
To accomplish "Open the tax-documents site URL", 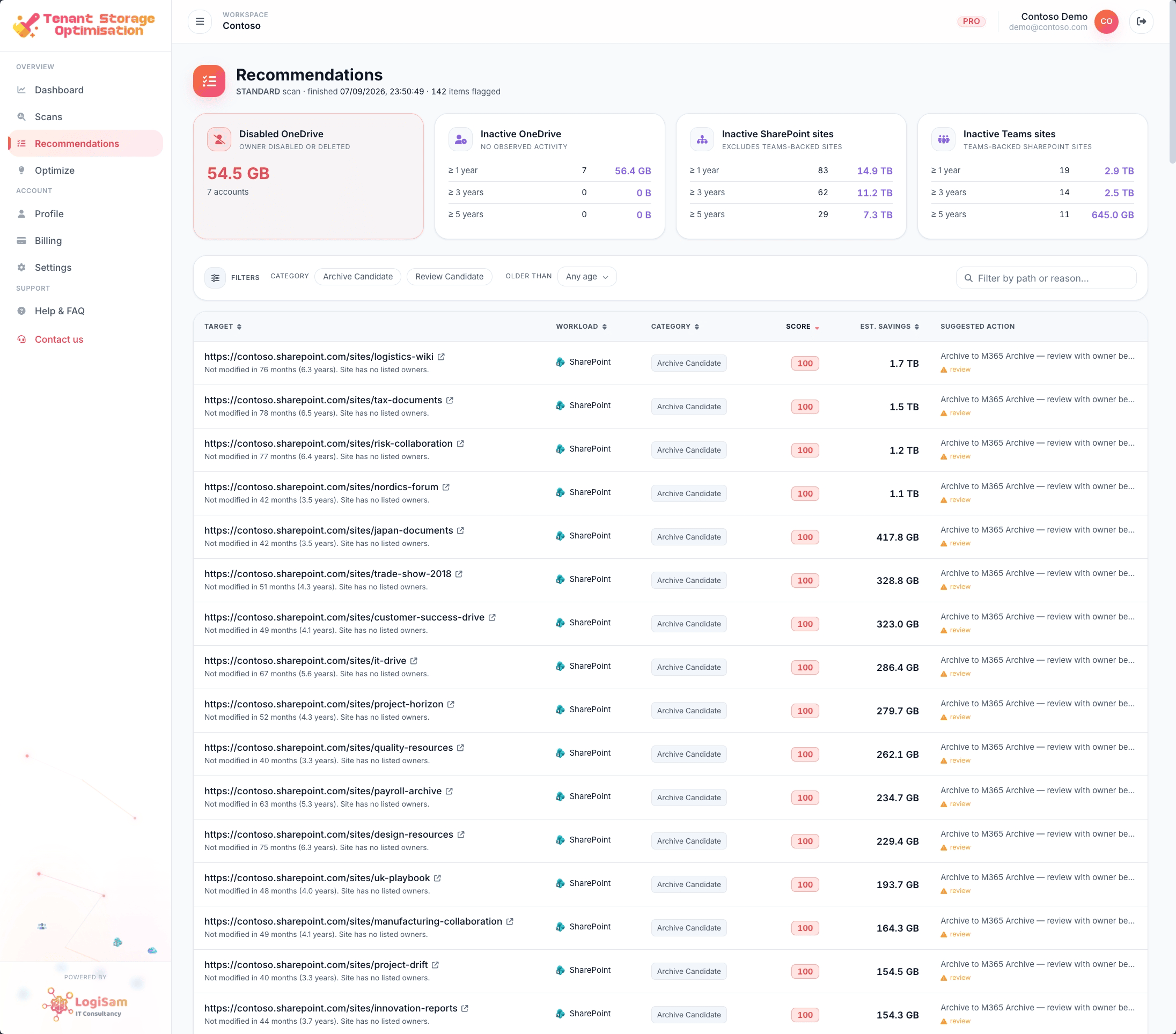I will tap(324, 400).
